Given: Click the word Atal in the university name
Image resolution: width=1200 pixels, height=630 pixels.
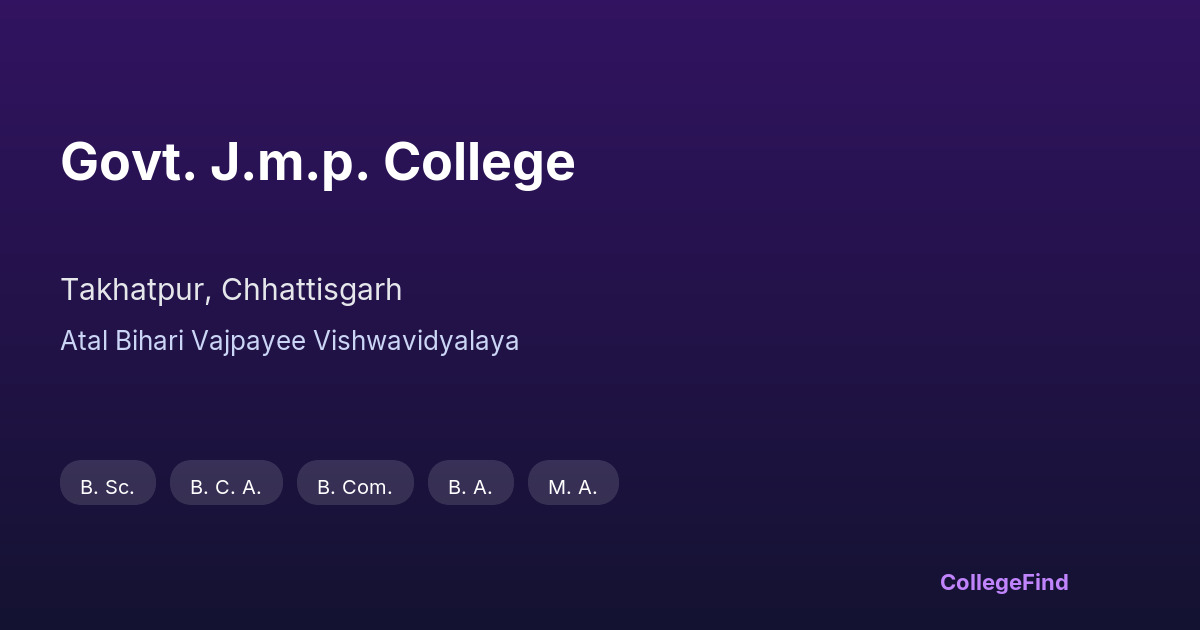Looking at the screenshot, I should click(84, 341).
